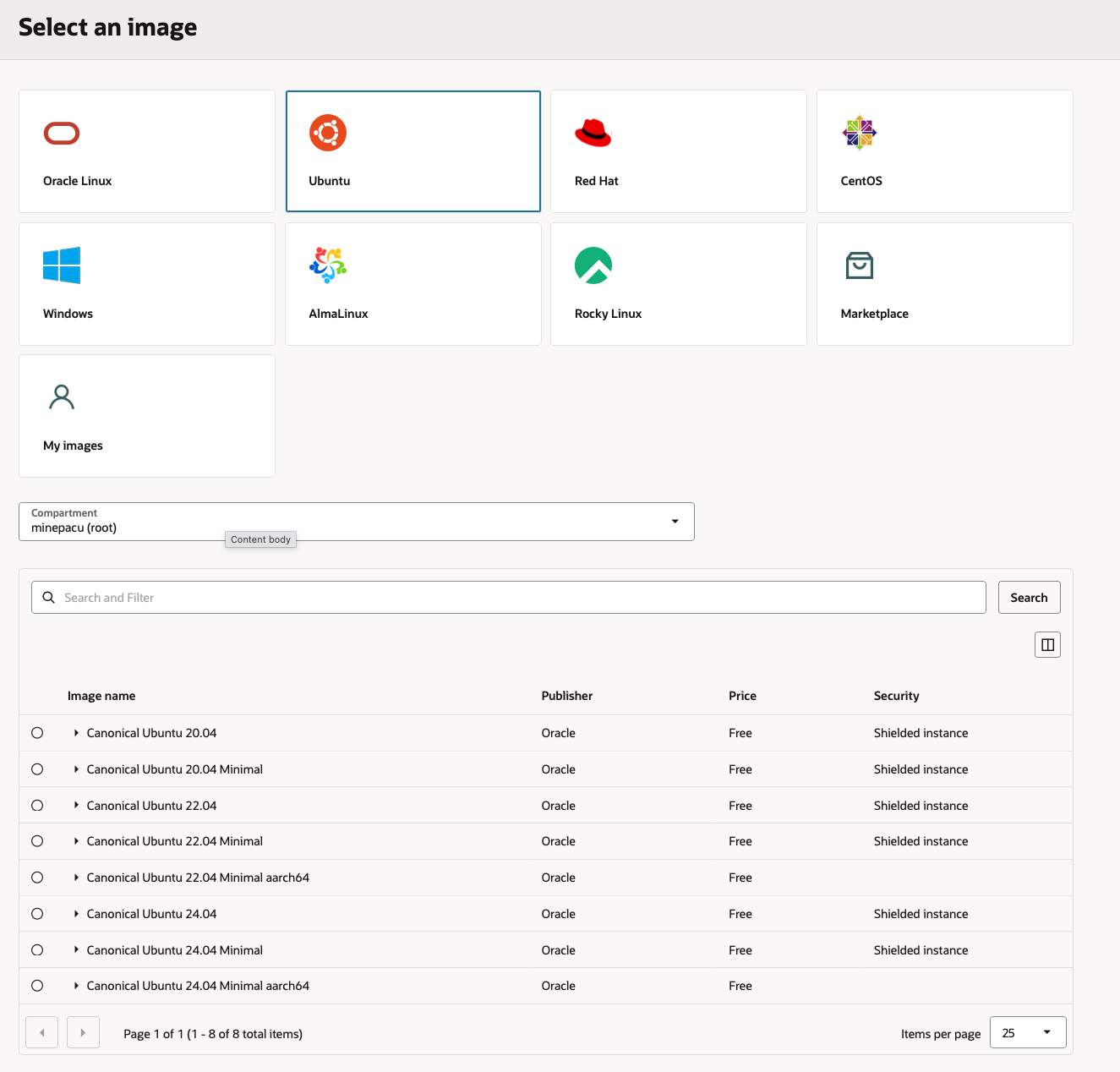This screenshot has width=1120, height=1072.
Task: Select Canonical Ubuntu 24.04 radio button
Action: tap(37, 914)
